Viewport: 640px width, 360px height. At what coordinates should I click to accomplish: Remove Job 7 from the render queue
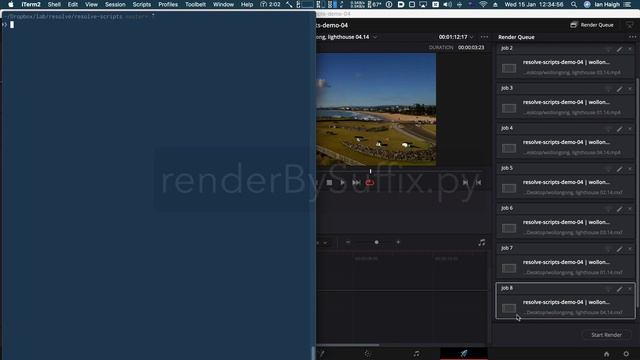click(x=630, y=249)
